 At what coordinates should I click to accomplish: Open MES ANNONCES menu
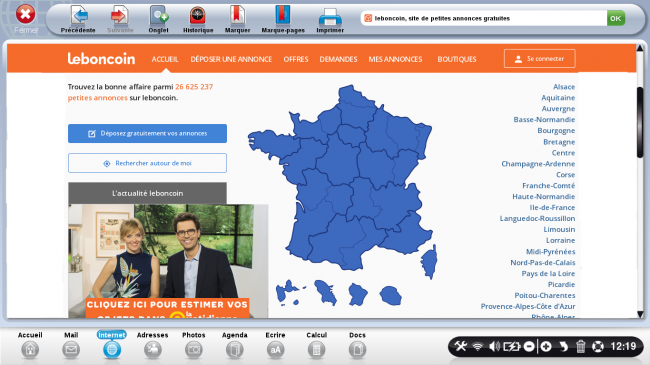pos(395,59)
